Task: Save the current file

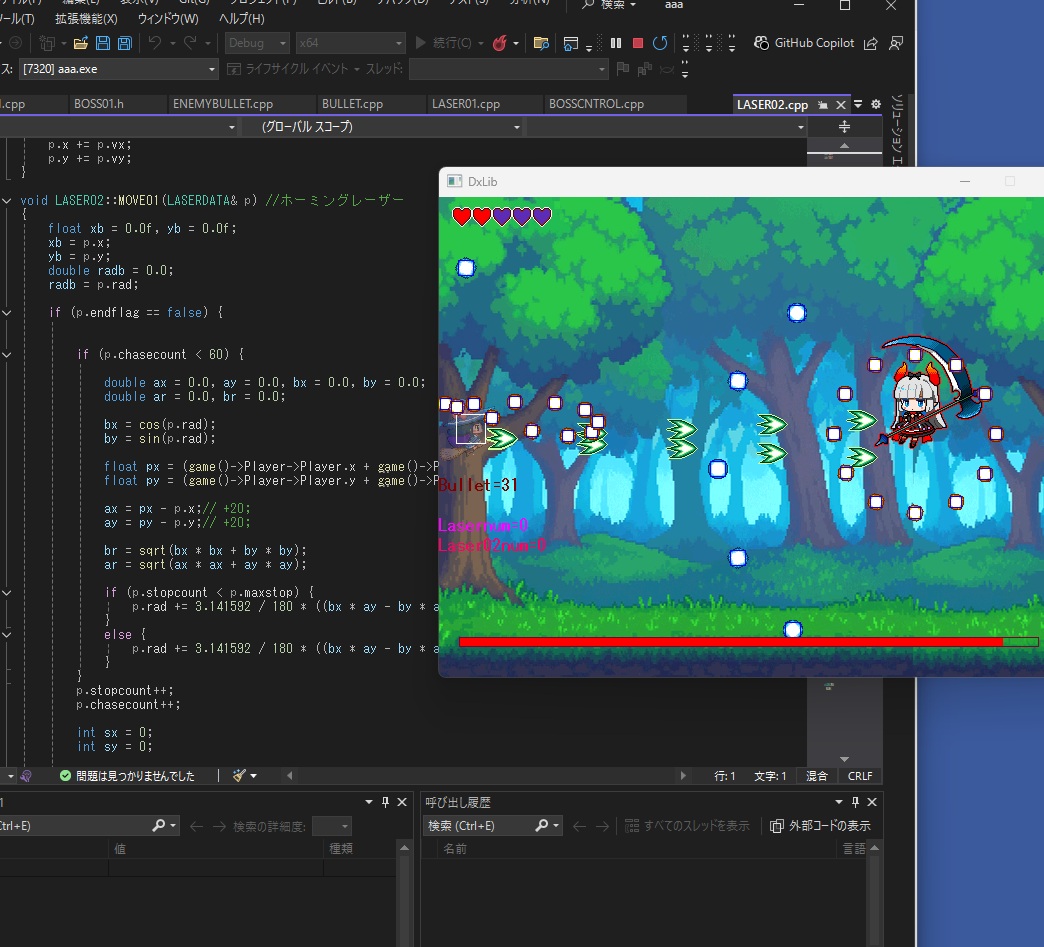Action: (103, 43)
